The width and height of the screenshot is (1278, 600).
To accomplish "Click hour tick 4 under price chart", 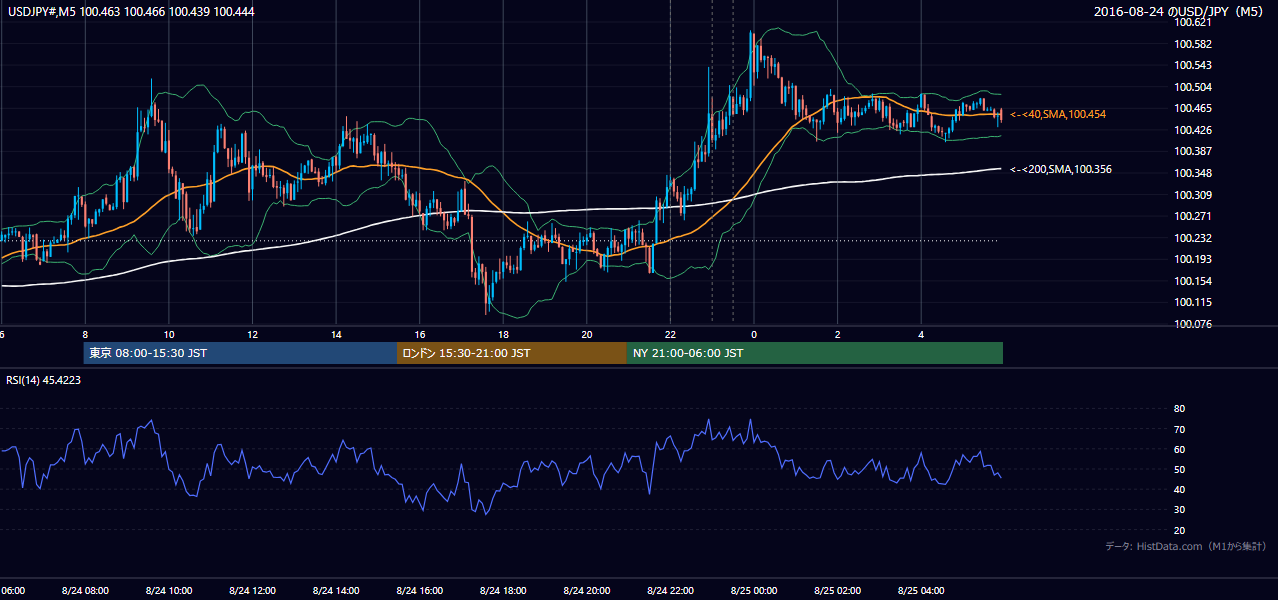I will pyautogui.click(x=921, y=334).
